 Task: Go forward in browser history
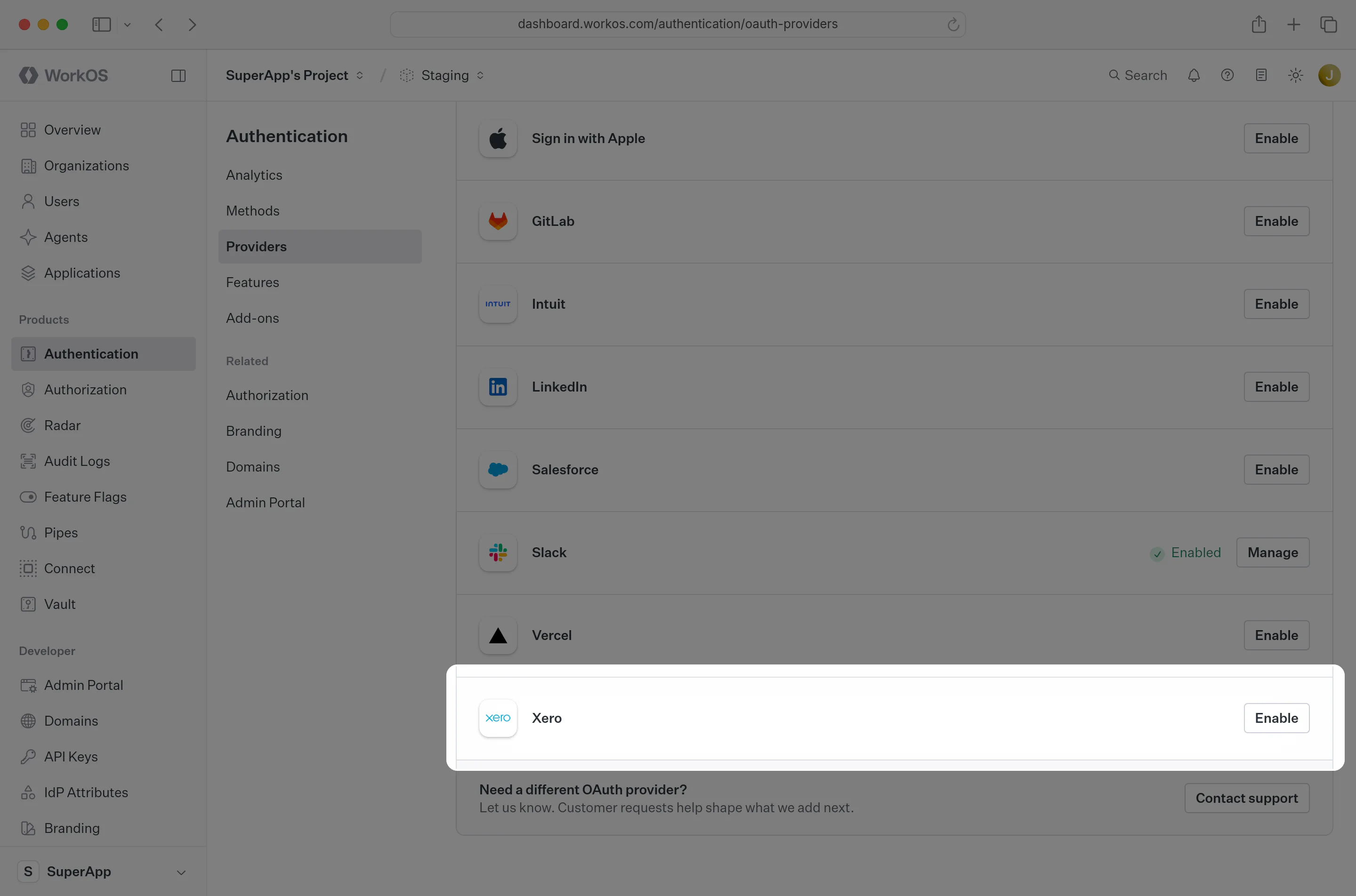pyautogui.click(x=193, y=24)
